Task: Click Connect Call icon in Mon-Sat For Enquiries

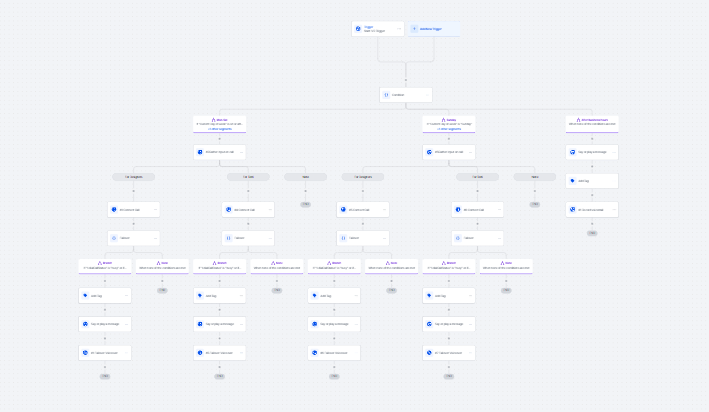Action: point(114,209)
